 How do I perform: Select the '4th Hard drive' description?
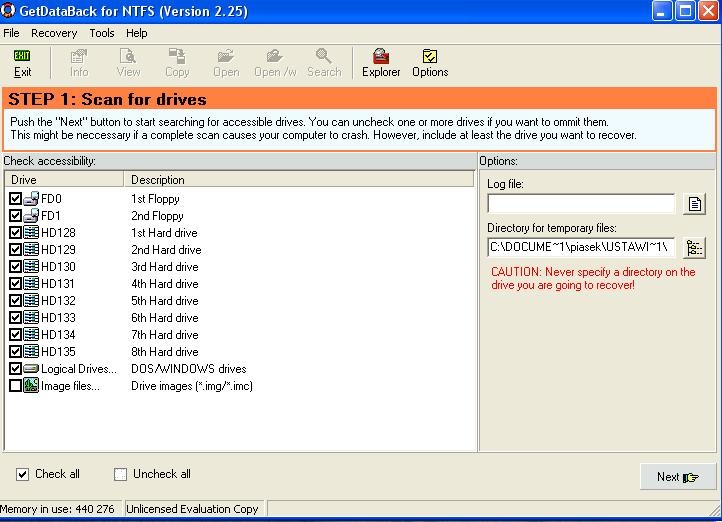165,284
